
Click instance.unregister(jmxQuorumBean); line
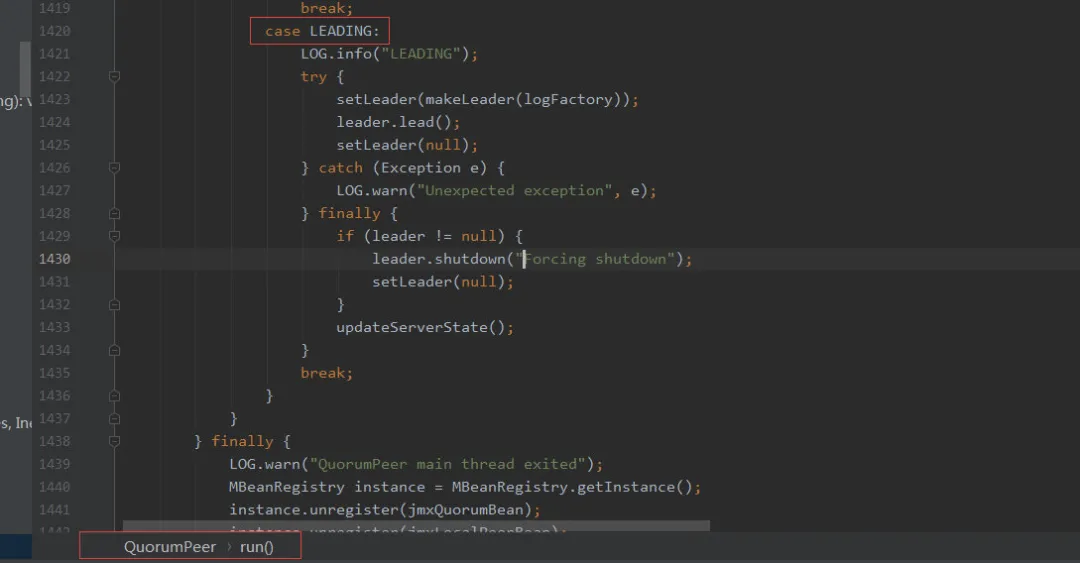click(384, 510)
